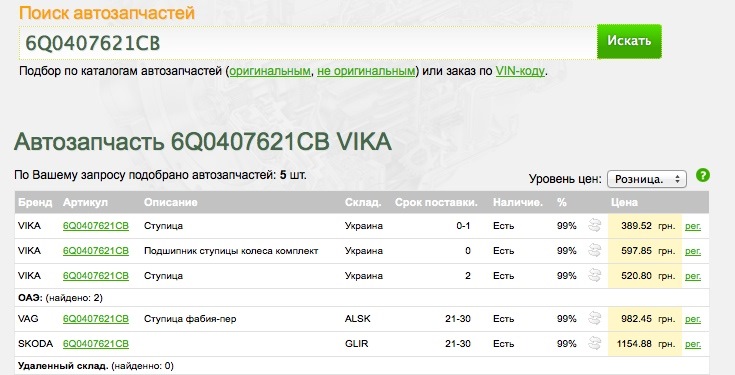Select the price 597.85 грн. cell
This screenshot has height=375, width=735.
click(645, 251)
